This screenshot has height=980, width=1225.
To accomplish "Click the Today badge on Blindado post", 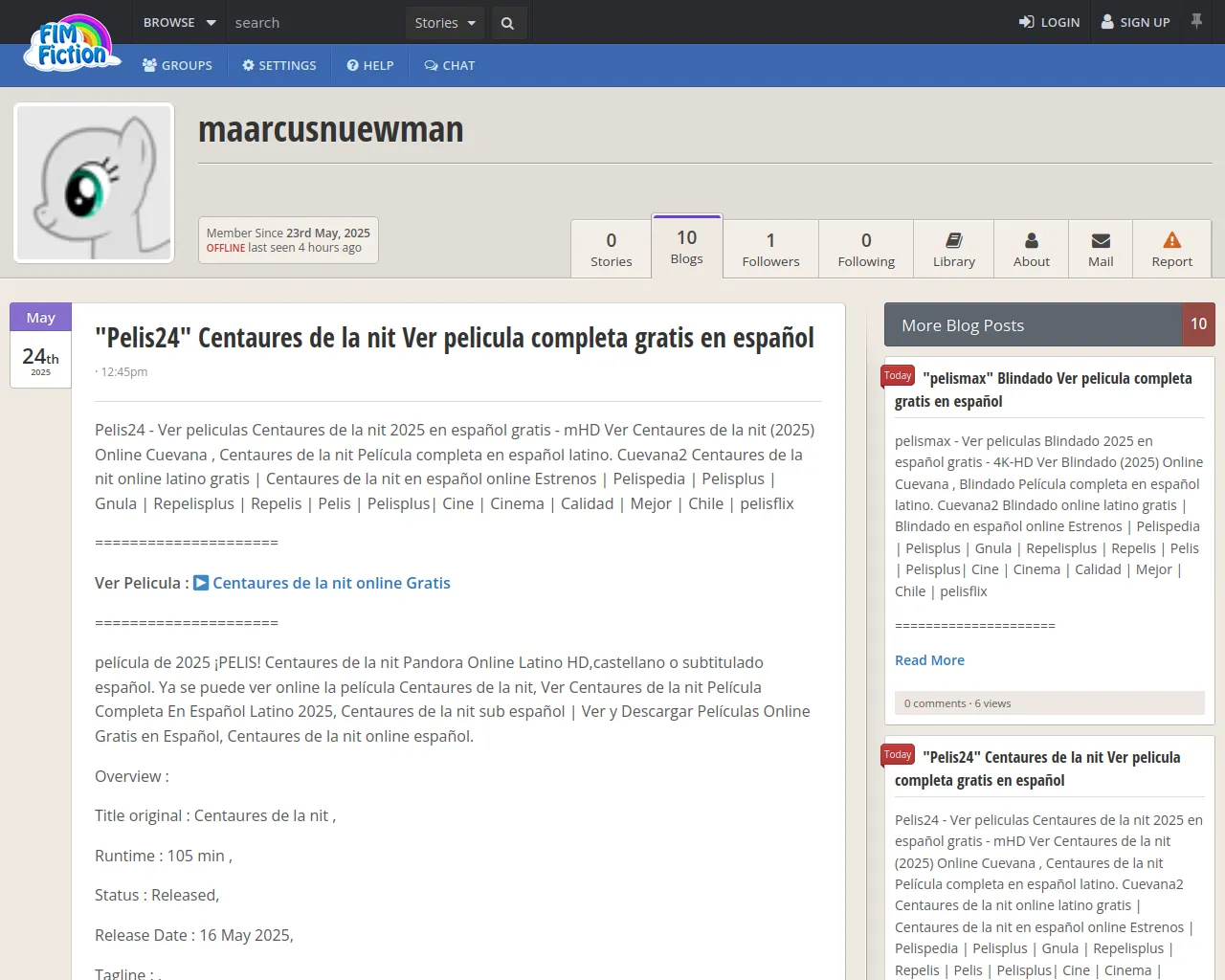I will [898, 376].
